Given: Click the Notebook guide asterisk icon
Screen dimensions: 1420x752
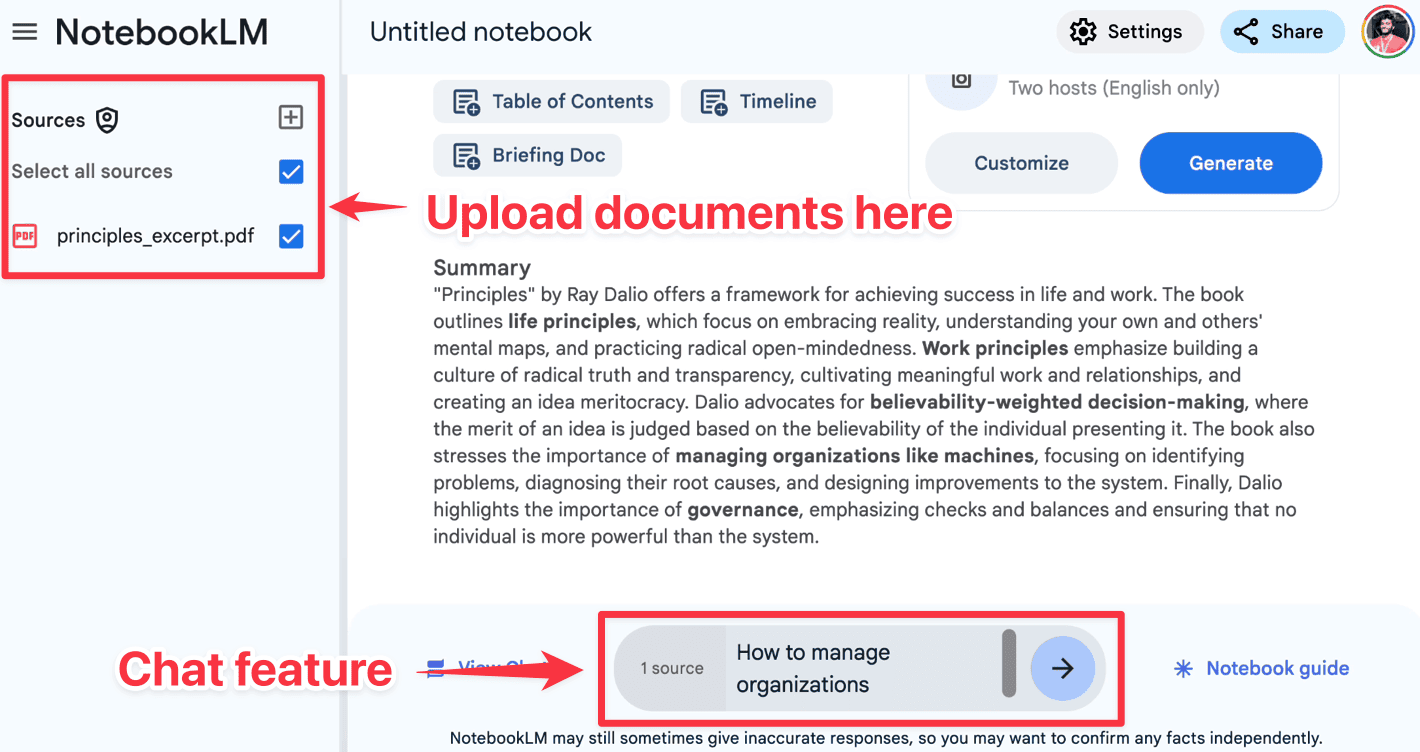Looking at the screenshot, I should tap(1183, 669).
